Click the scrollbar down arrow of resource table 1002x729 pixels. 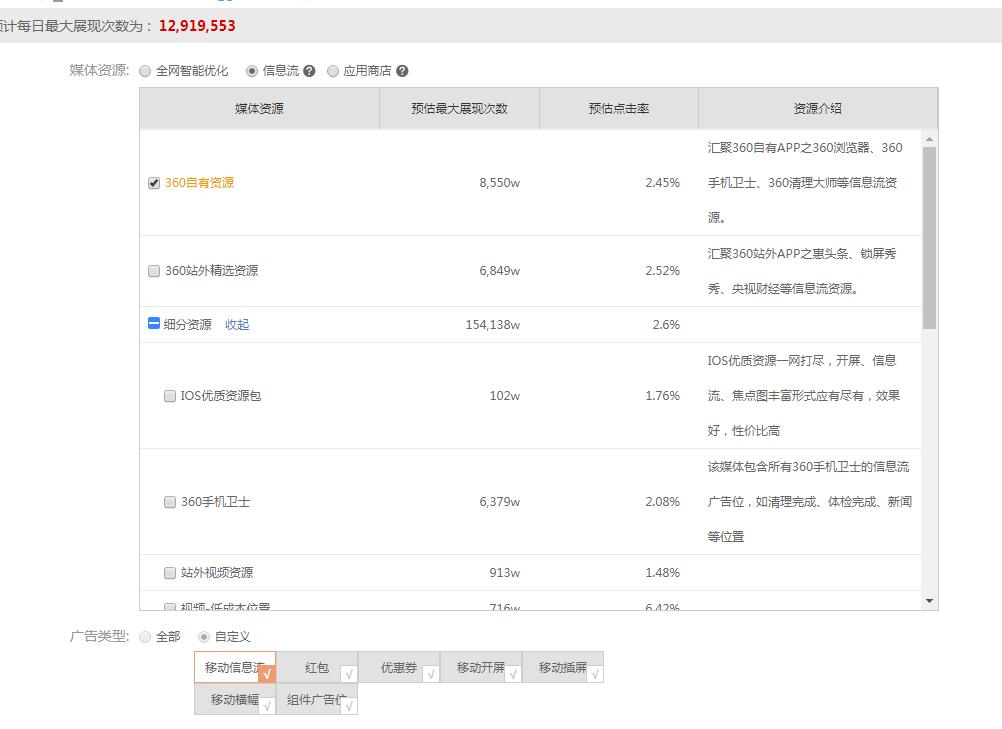(931, 601)
